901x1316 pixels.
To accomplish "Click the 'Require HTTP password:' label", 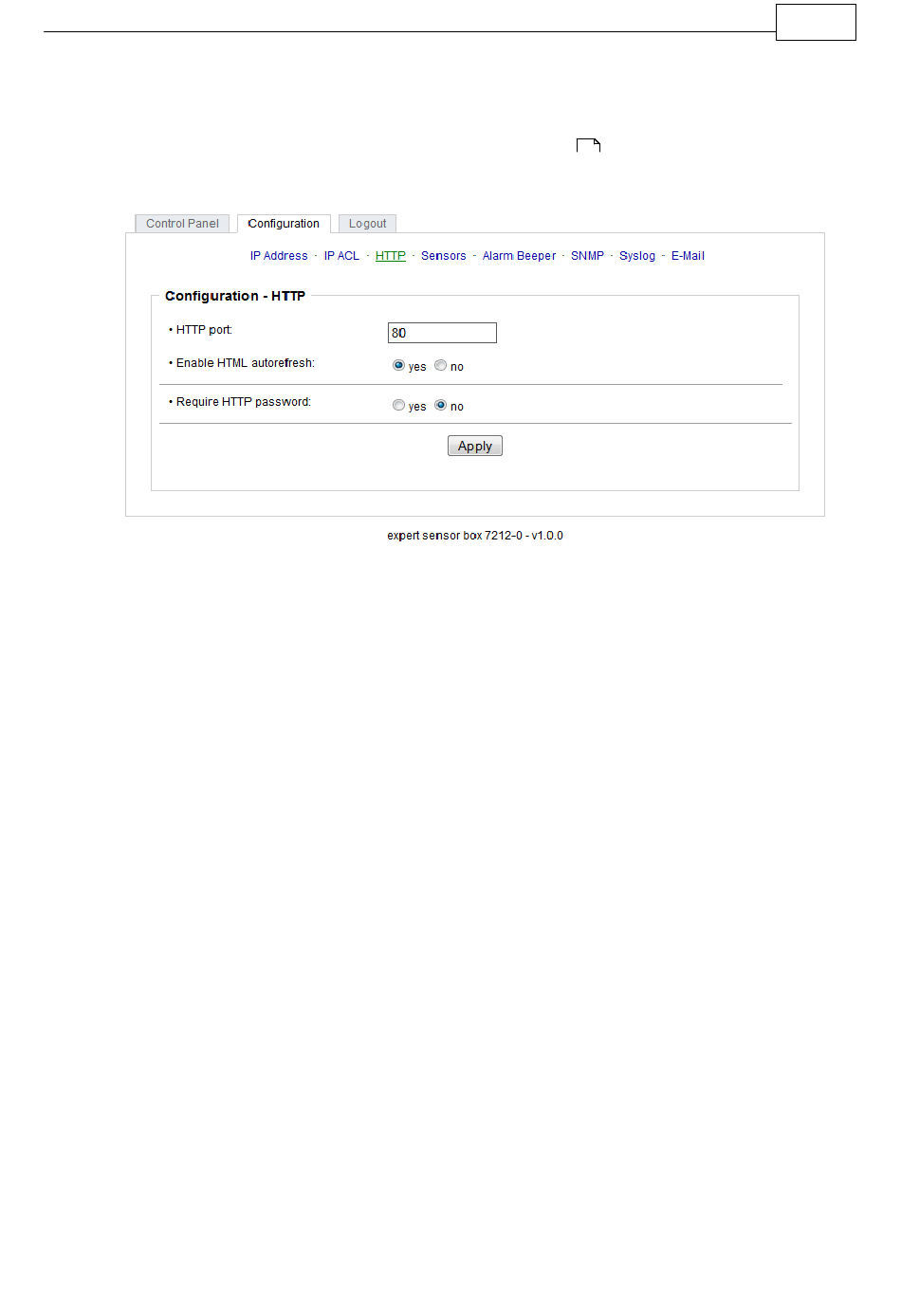I will [244, 402].
